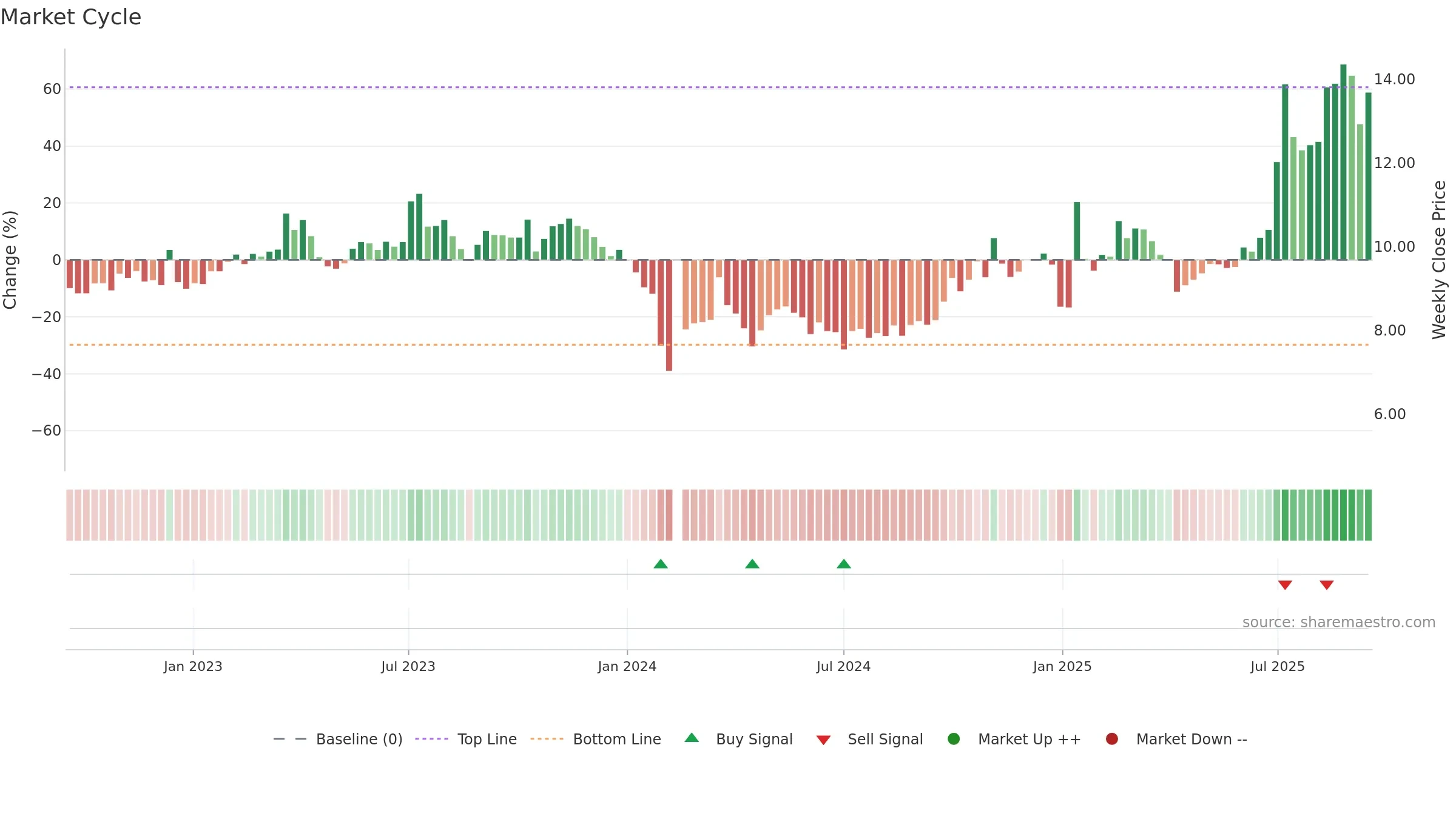Click the 40 tick on Change axis
Screen dimensions: 1456x819
click(52, 146)
